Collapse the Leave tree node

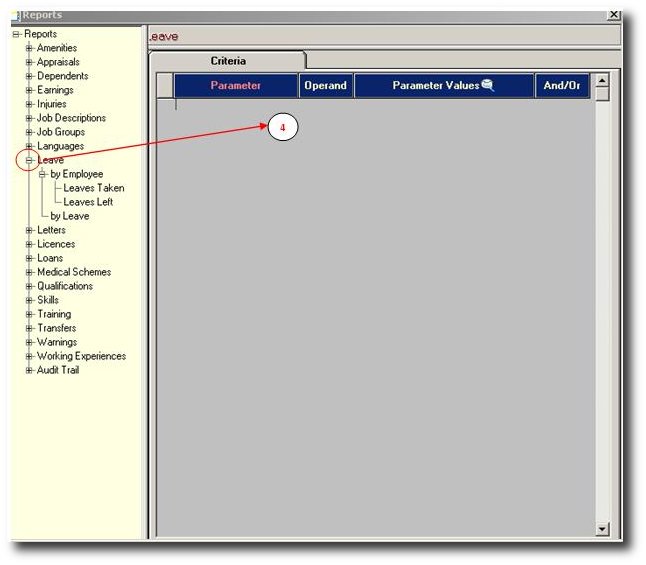pos(30,160)
